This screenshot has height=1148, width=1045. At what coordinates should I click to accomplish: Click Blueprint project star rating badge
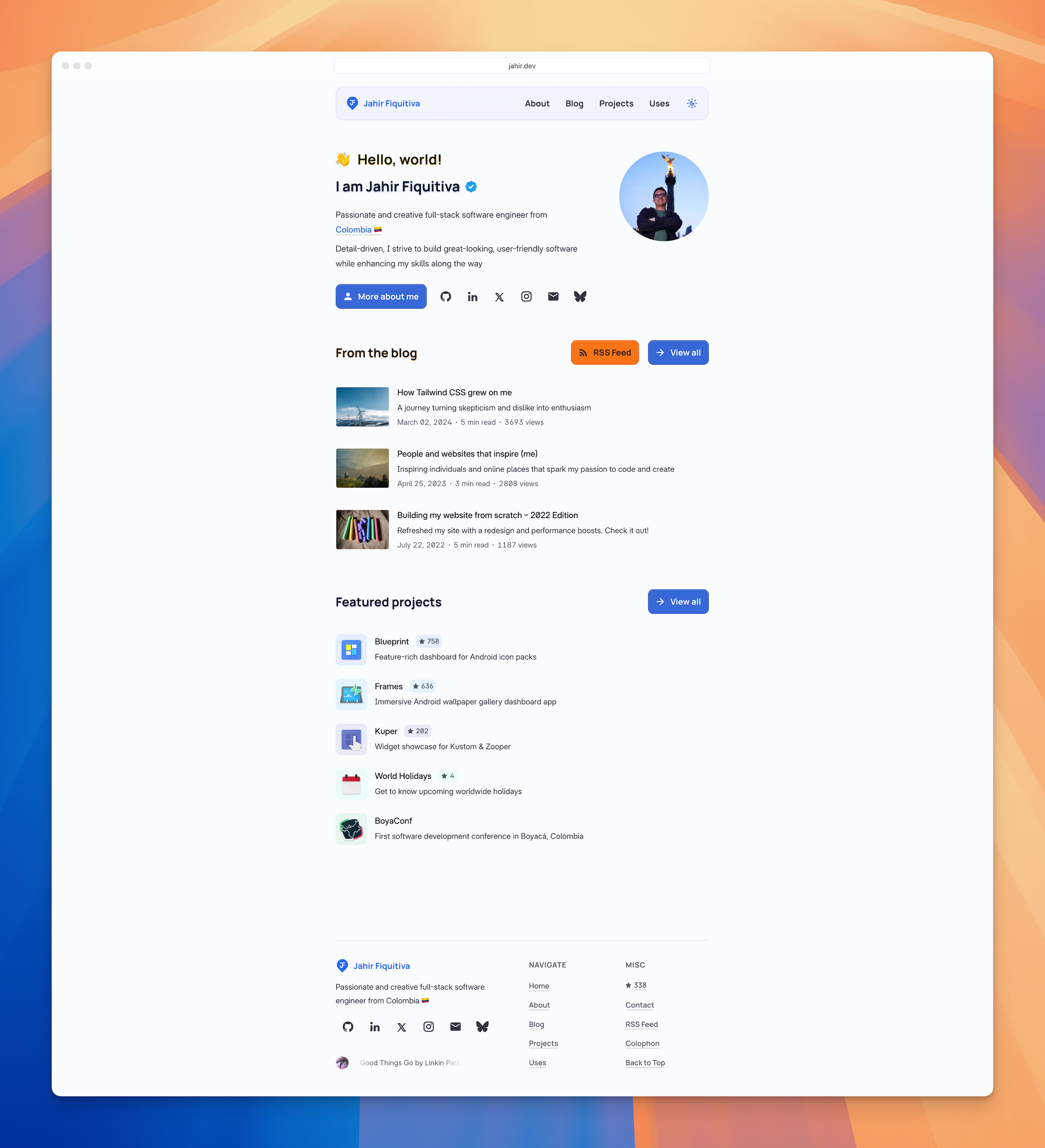pos(427,641)
